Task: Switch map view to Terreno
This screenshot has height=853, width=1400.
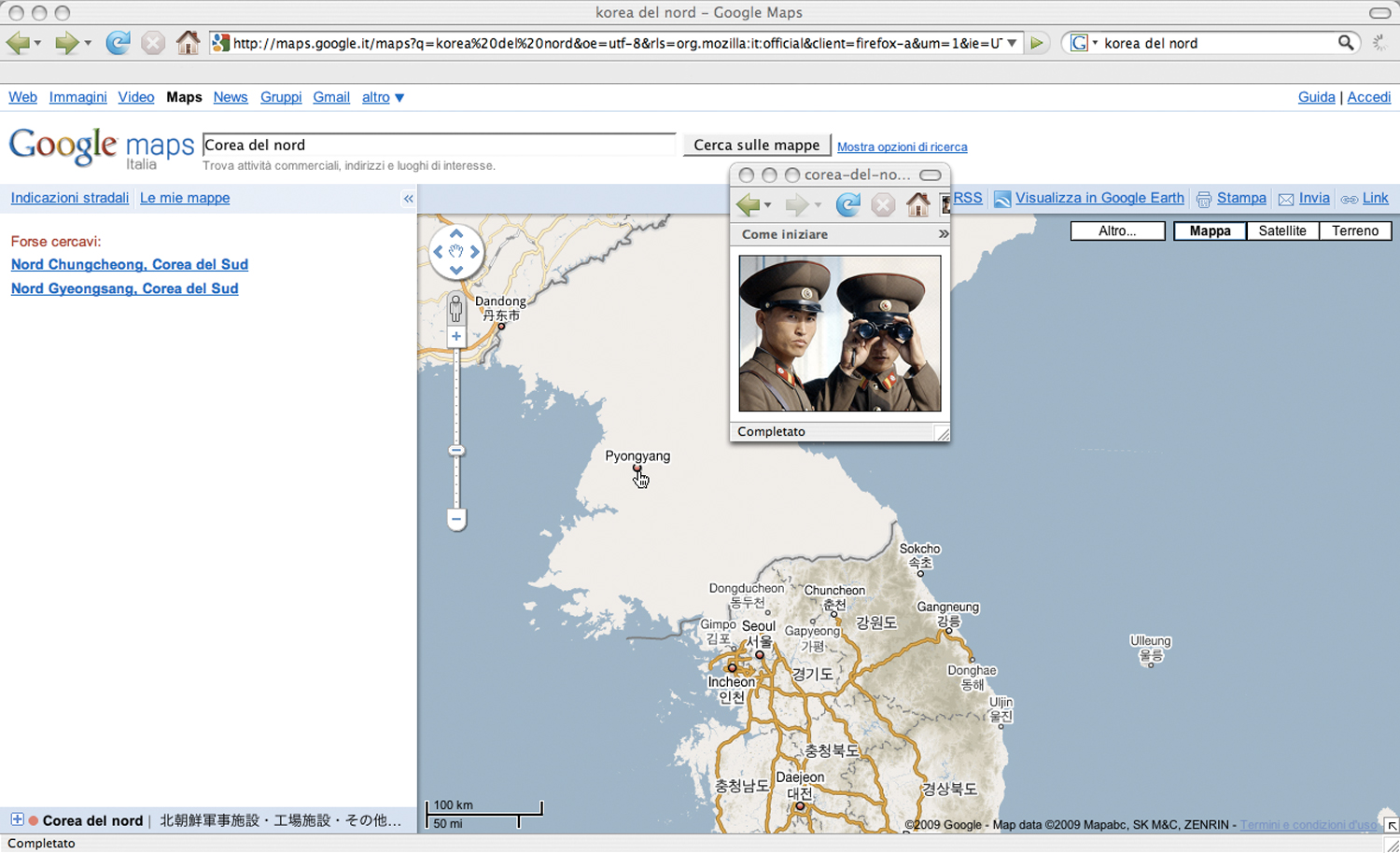Action: tap(1354, 231)
